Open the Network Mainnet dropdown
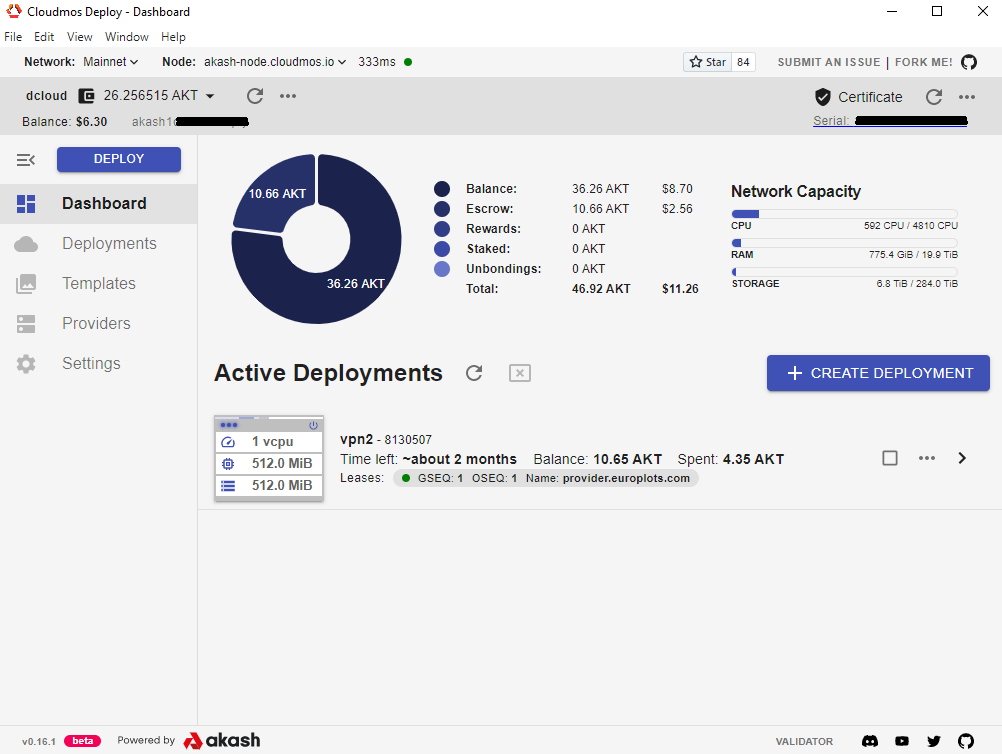The image size is (1002, 754). click(x=111, y=62)
